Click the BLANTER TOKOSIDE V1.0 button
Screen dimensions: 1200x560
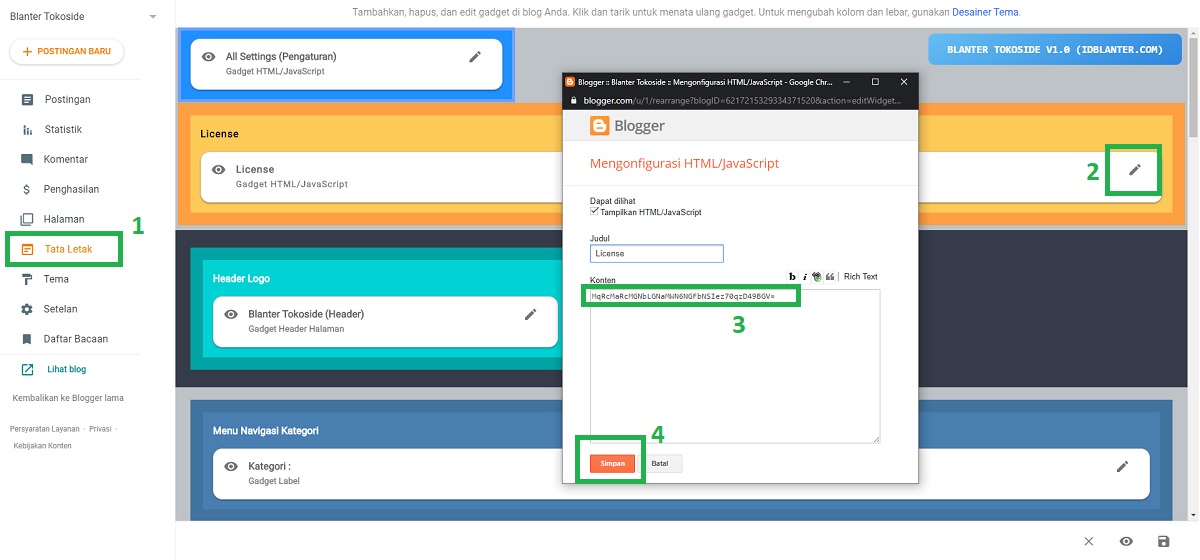coord(1055,49)
